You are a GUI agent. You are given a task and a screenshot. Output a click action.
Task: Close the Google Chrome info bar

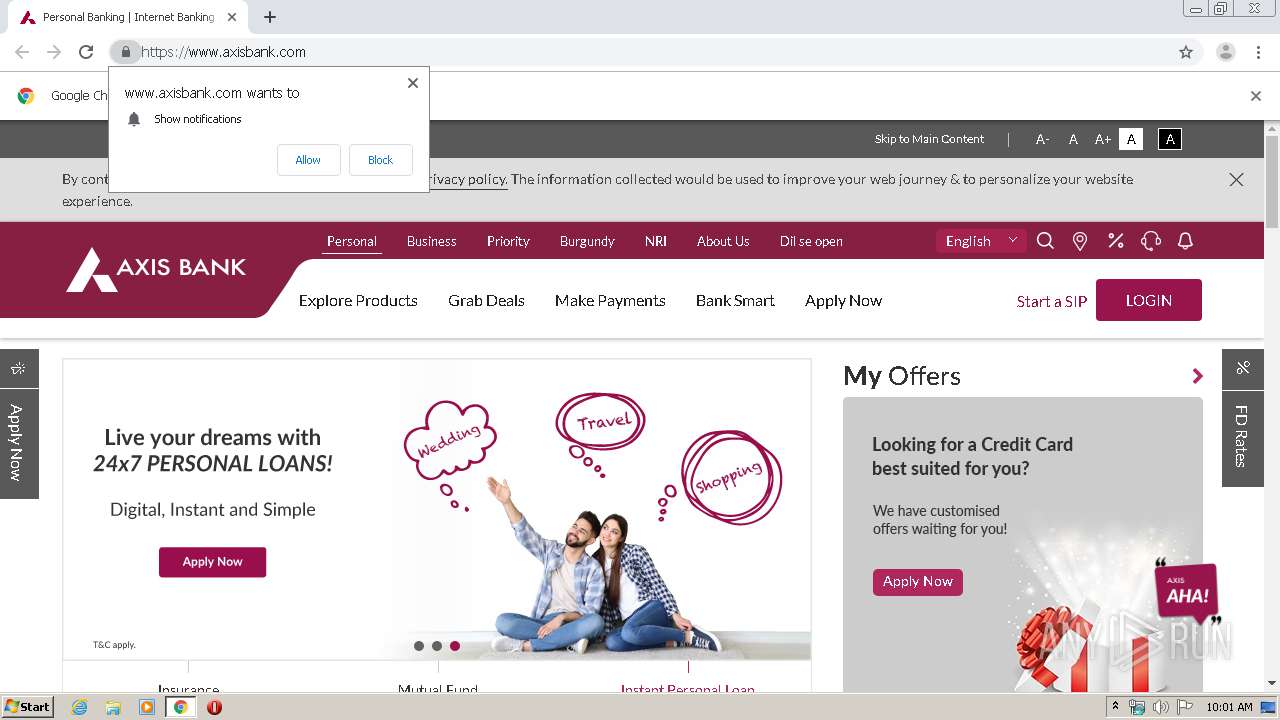point(1256,96)
